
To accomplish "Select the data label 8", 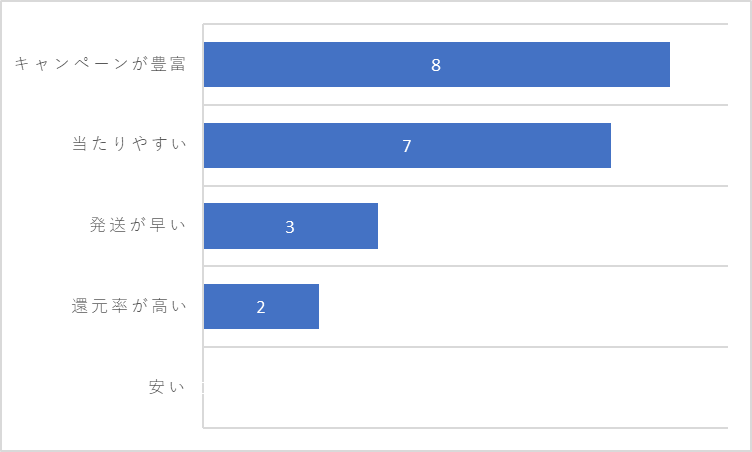I will (x=436, y=65).
